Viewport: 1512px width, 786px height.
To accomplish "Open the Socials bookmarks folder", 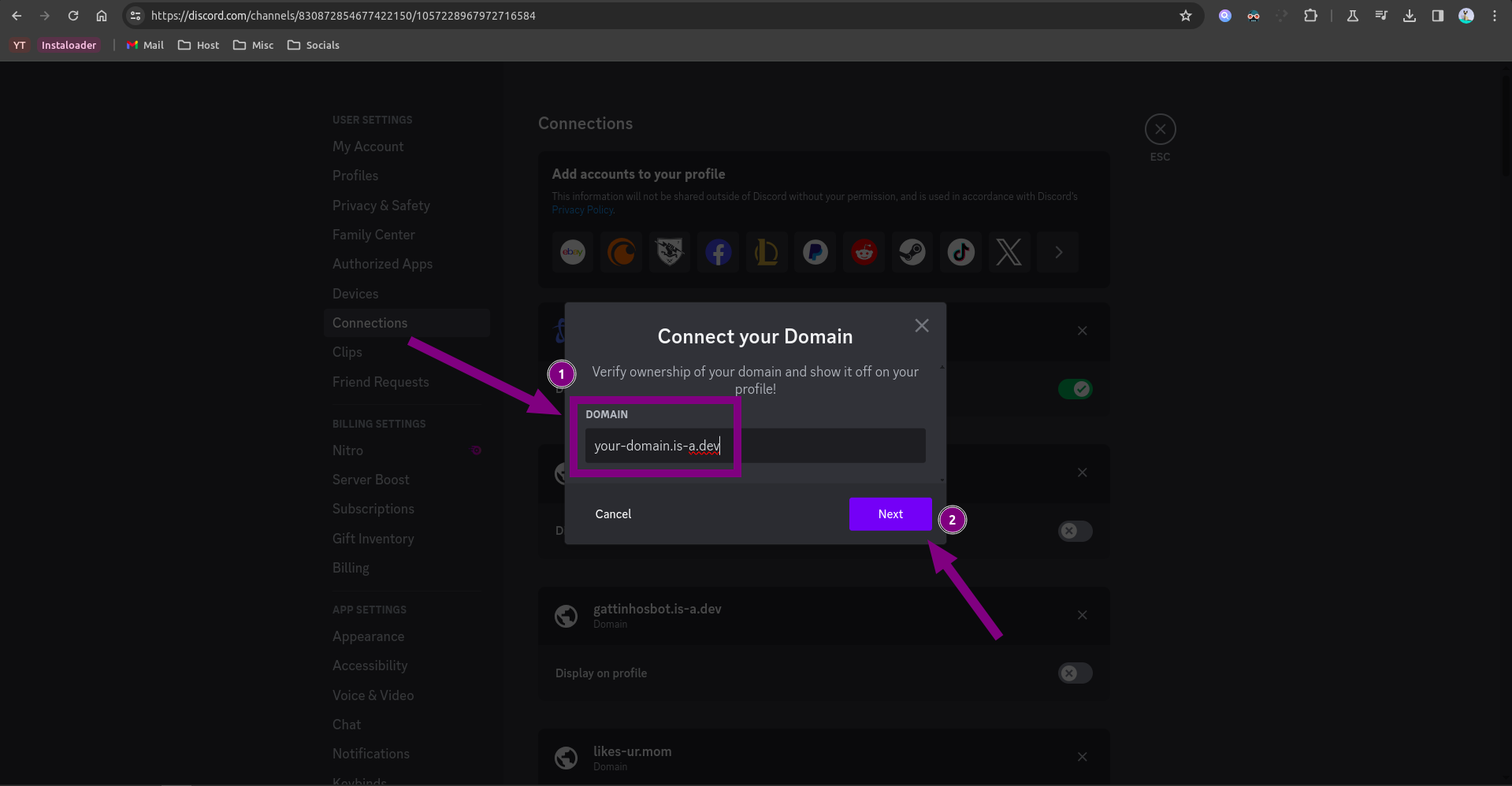I will pyautogui.click(x=314, y=46).
